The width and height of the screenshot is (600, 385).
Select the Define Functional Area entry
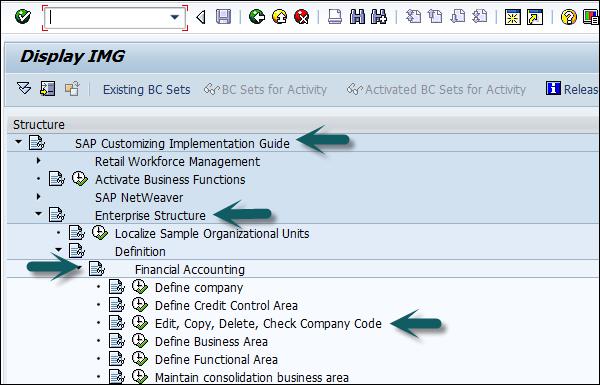click(216, 359)
